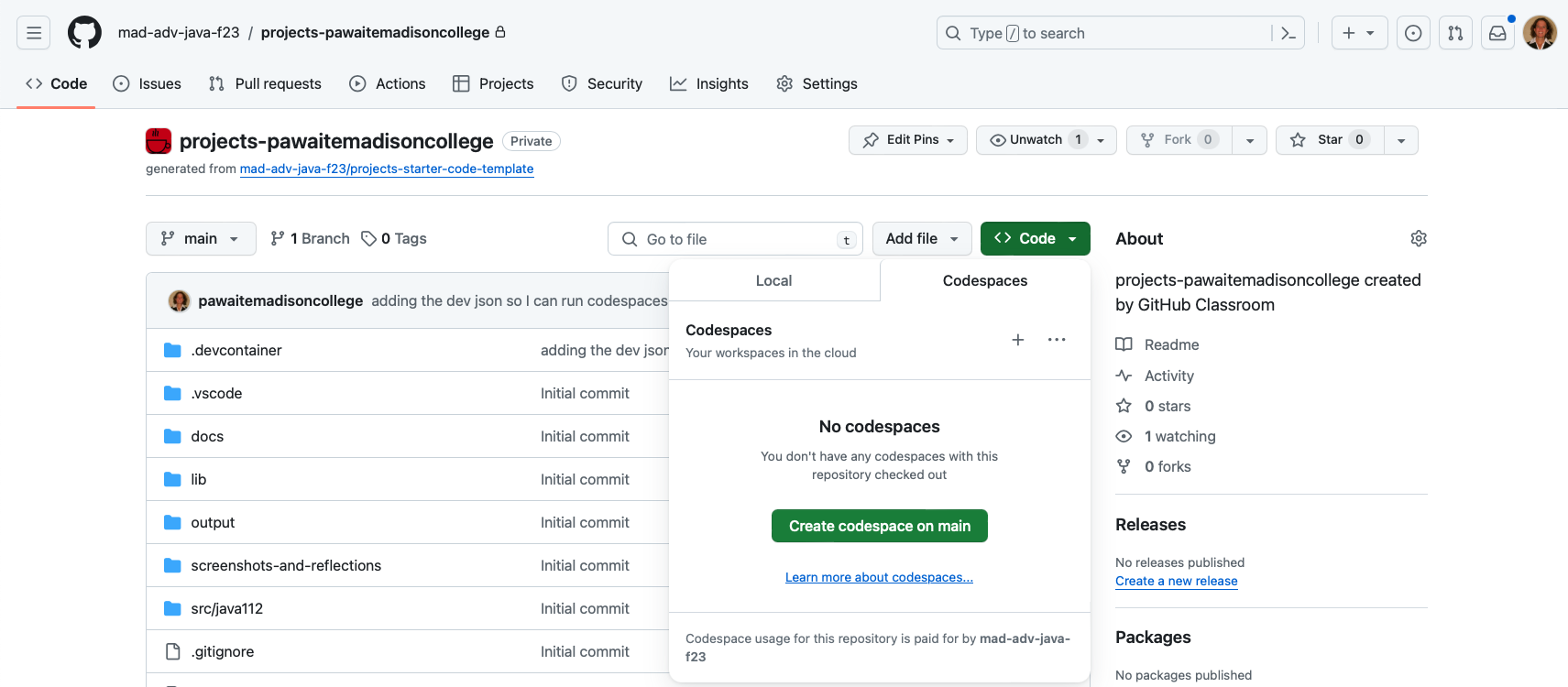Open the About settings gear

coord(1419,238)
